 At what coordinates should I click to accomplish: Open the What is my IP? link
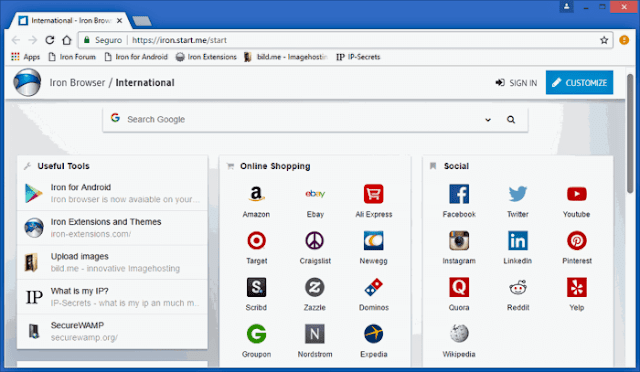click(112, 297)
